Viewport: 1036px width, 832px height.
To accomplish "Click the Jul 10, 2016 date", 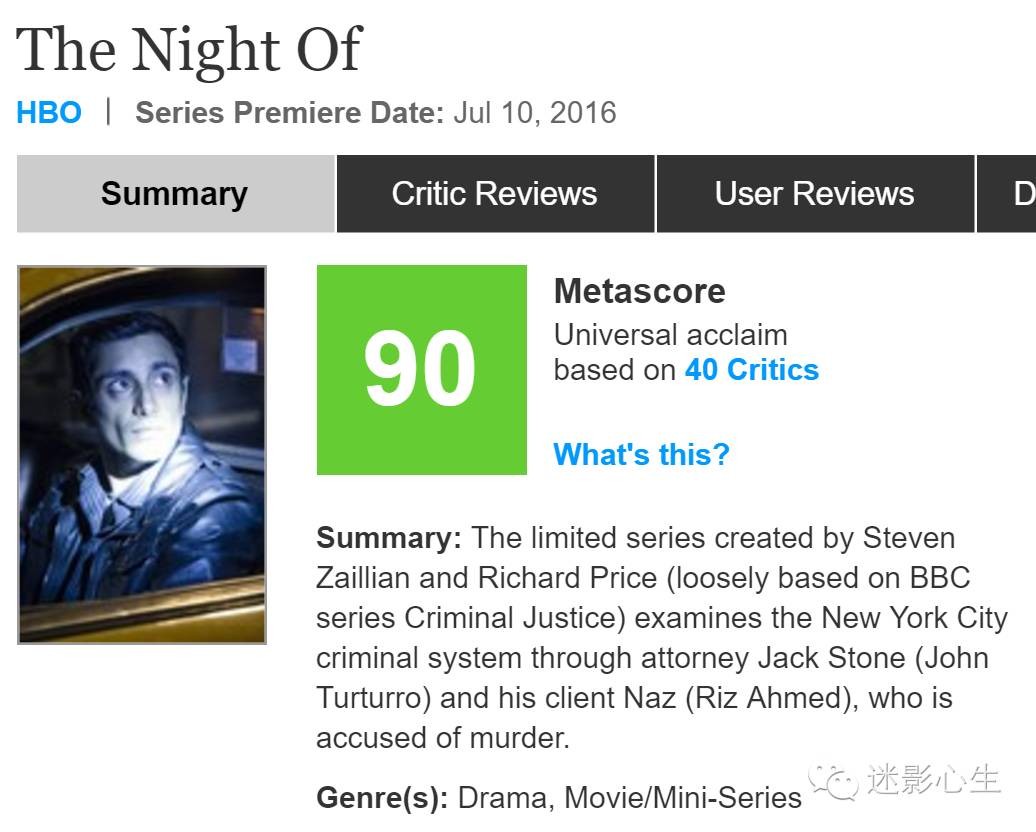I will 534,112.
